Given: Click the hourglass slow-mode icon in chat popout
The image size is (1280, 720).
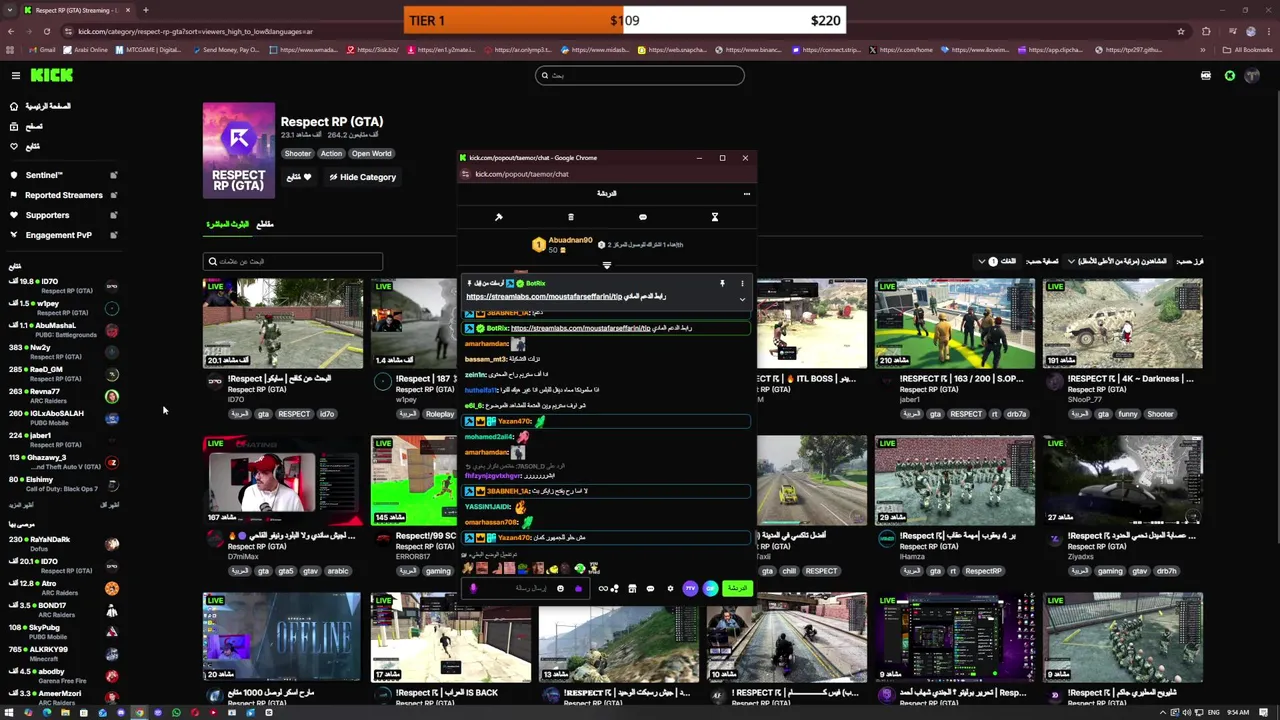Looking at the screenshot, I should (x=715, y=217).
